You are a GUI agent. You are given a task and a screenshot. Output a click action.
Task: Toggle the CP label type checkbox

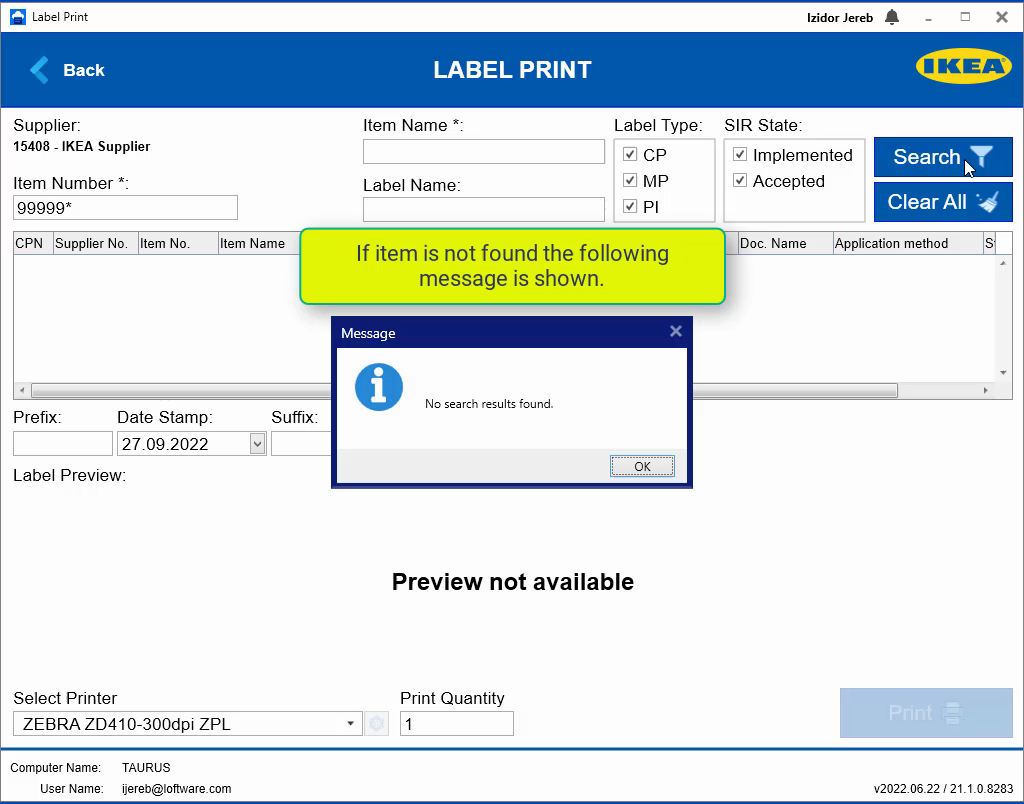point(630,154)
